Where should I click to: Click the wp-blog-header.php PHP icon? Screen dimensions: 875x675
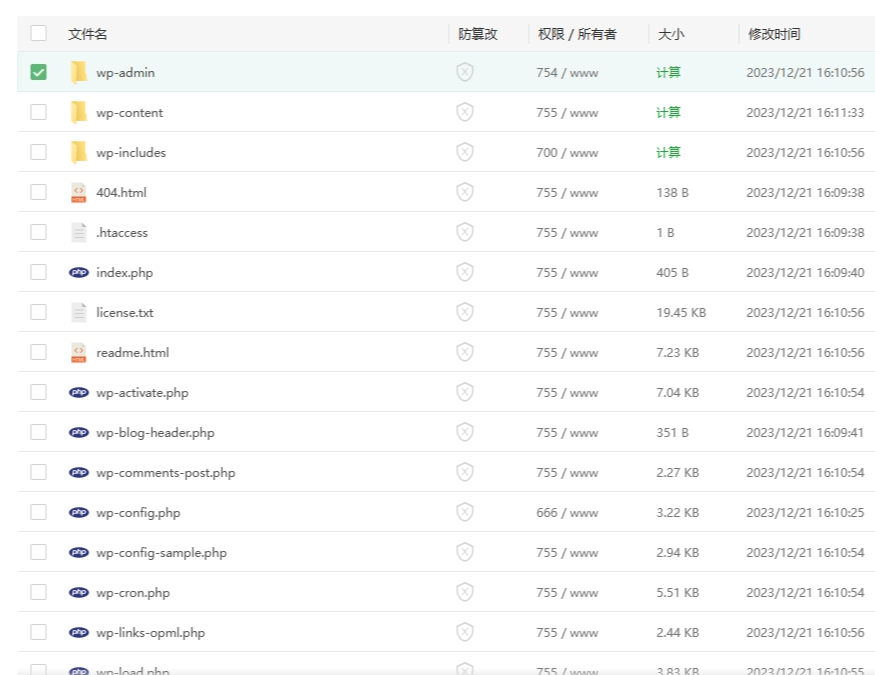pos(79,432)
